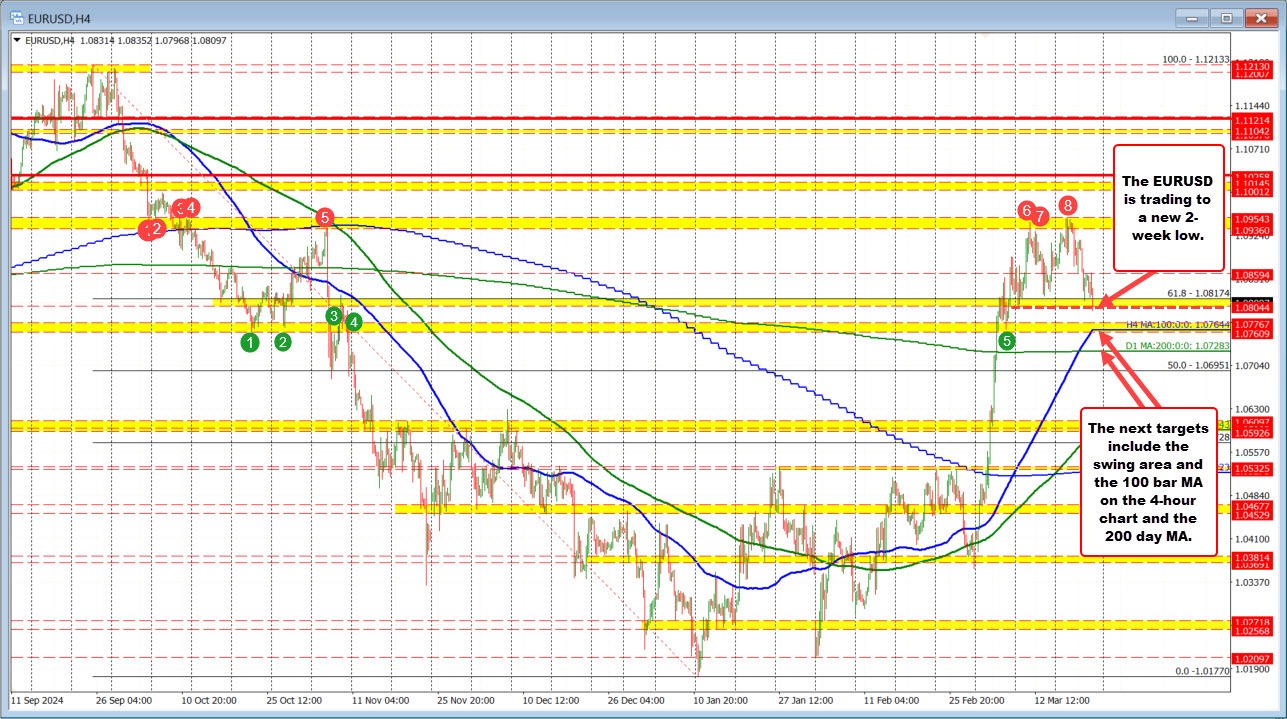Select green marker 3 below the yellow zone
The width and height of the screenshot is (1287, 719).
pyautogui.click(x=333, y=315)
